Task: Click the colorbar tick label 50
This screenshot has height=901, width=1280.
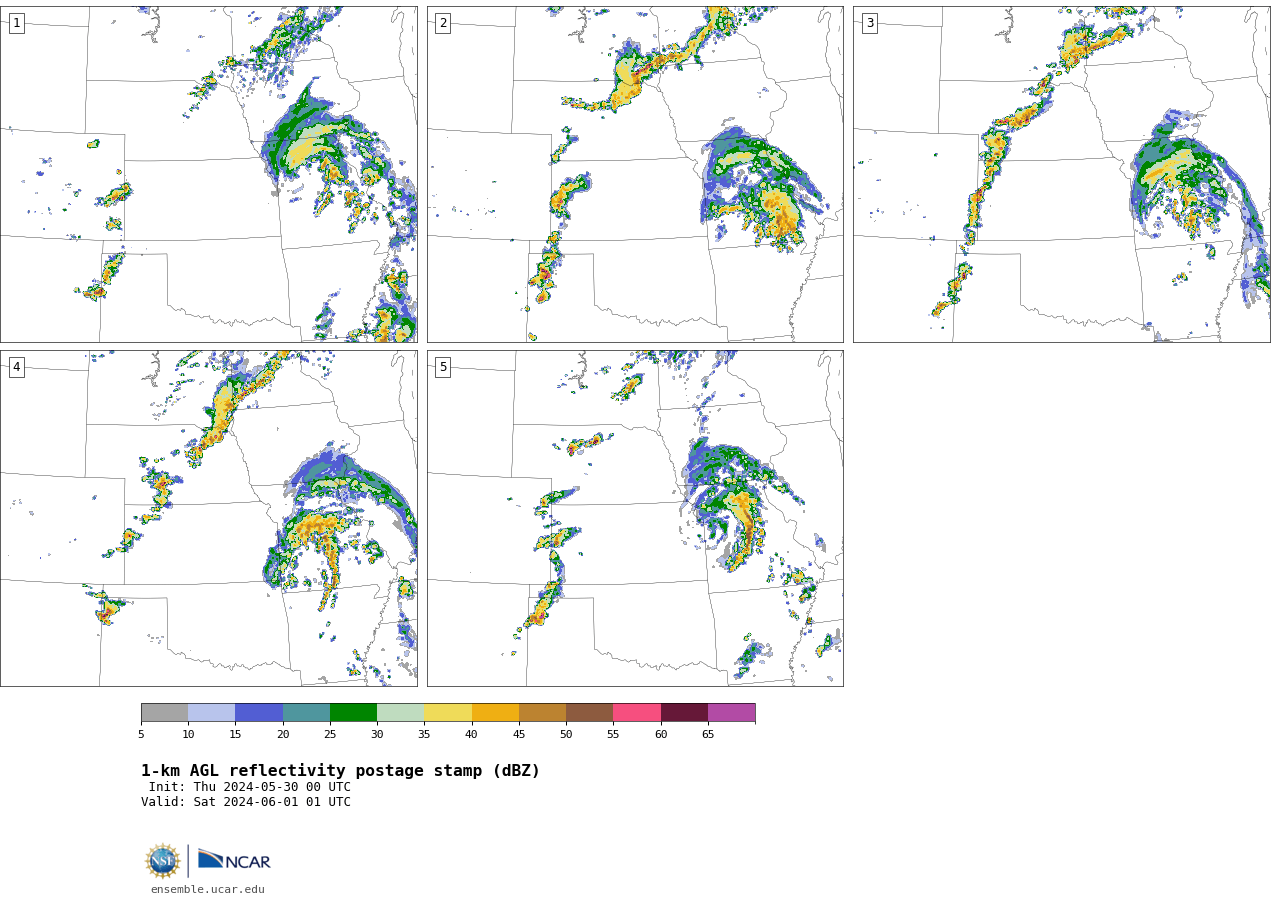Action: [x=566, y=735]
